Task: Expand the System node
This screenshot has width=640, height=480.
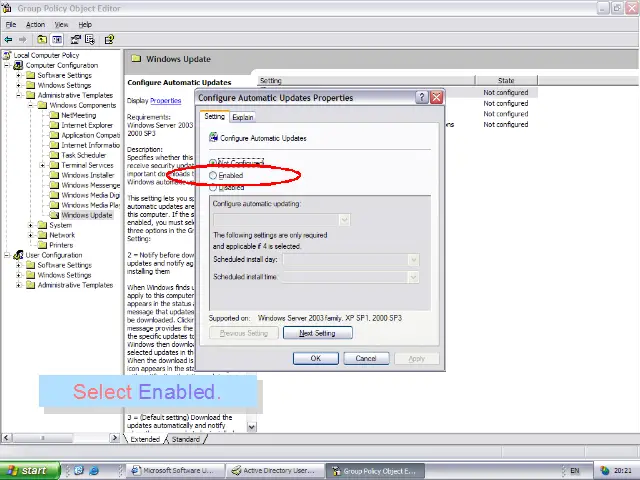Action: [31, 225]
